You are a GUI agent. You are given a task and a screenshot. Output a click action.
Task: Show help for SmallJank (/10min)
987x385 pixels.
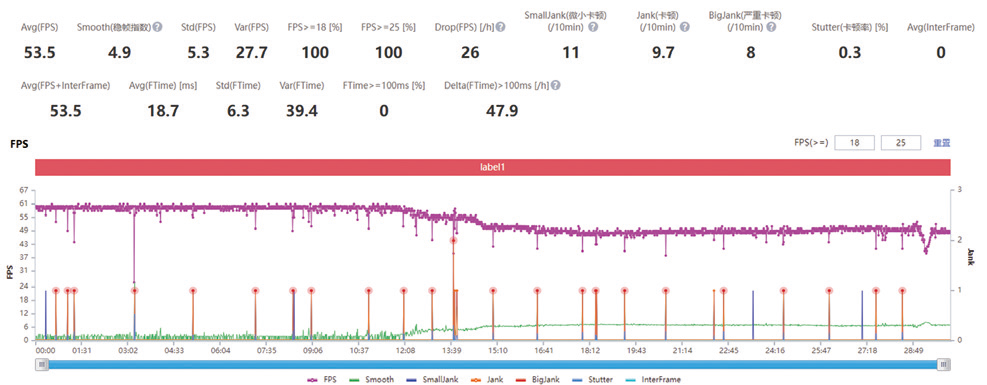pyautogui.click(x=593, y=28)
